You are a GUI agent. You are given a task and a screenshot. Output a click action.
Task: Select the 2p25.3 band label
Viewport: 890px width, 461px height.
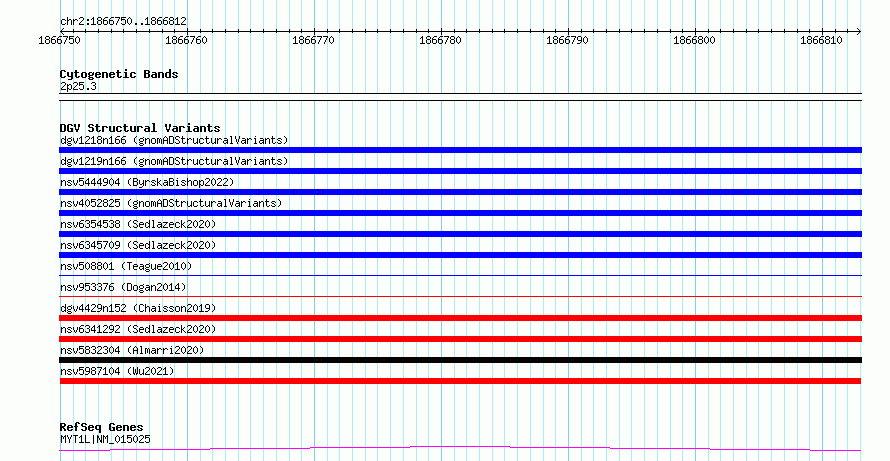[78, 87]
